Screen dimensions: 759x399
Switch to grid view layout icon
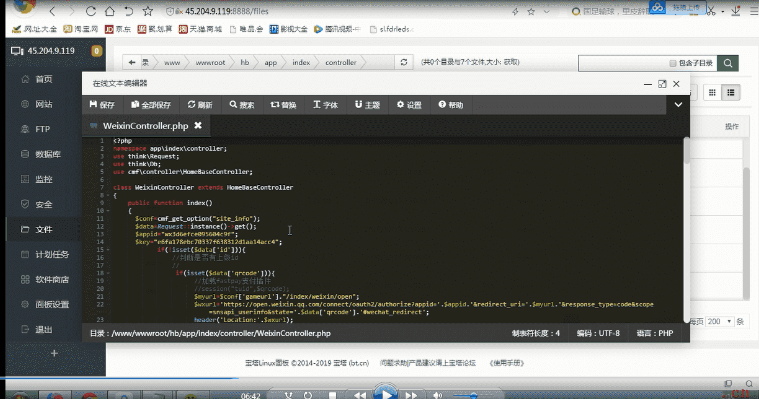(712, 92)
